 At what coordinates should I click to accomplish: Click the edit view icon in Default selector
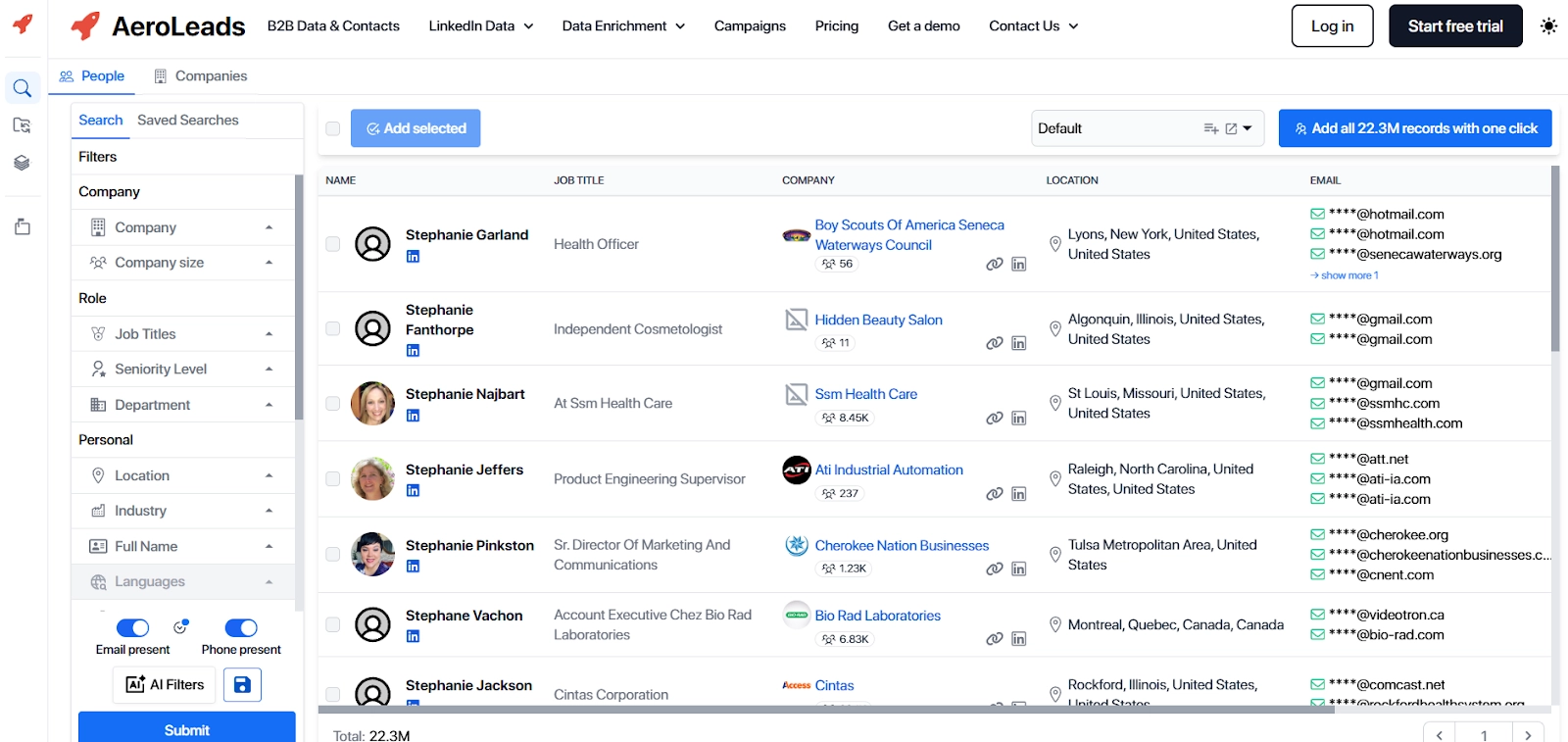pyautogui.click(x=1231, y=128)
